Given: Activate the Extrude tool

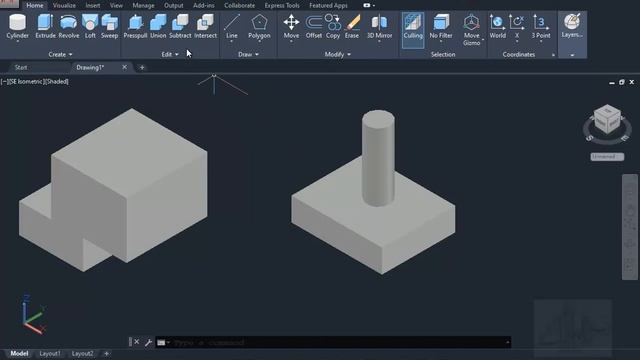Looking at the screenshot, I should point(45,27).
